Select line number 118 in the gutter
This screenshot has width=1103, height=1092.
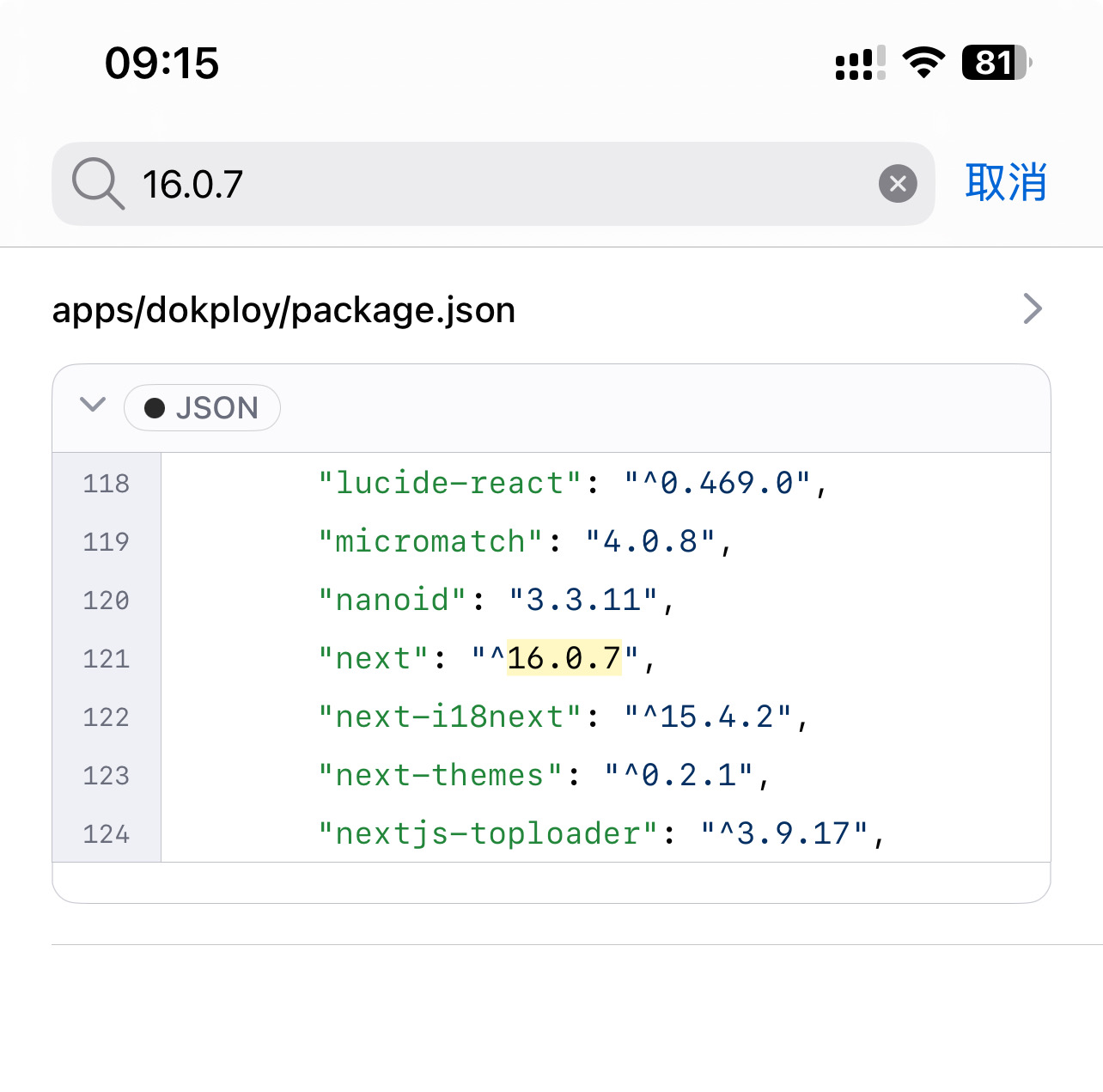coord(107,484)
